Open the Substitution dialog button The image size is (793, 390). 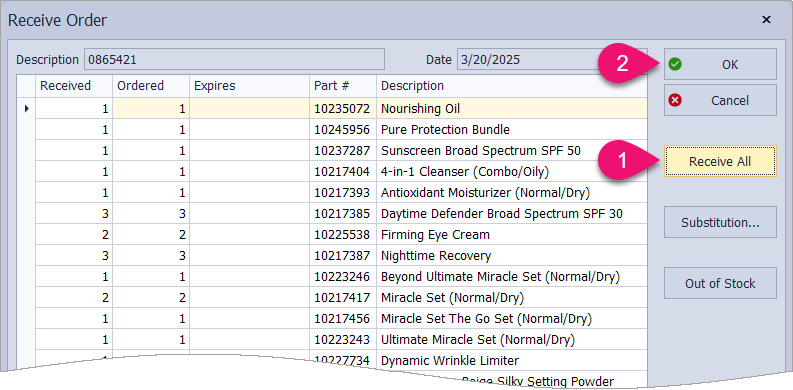720,222
